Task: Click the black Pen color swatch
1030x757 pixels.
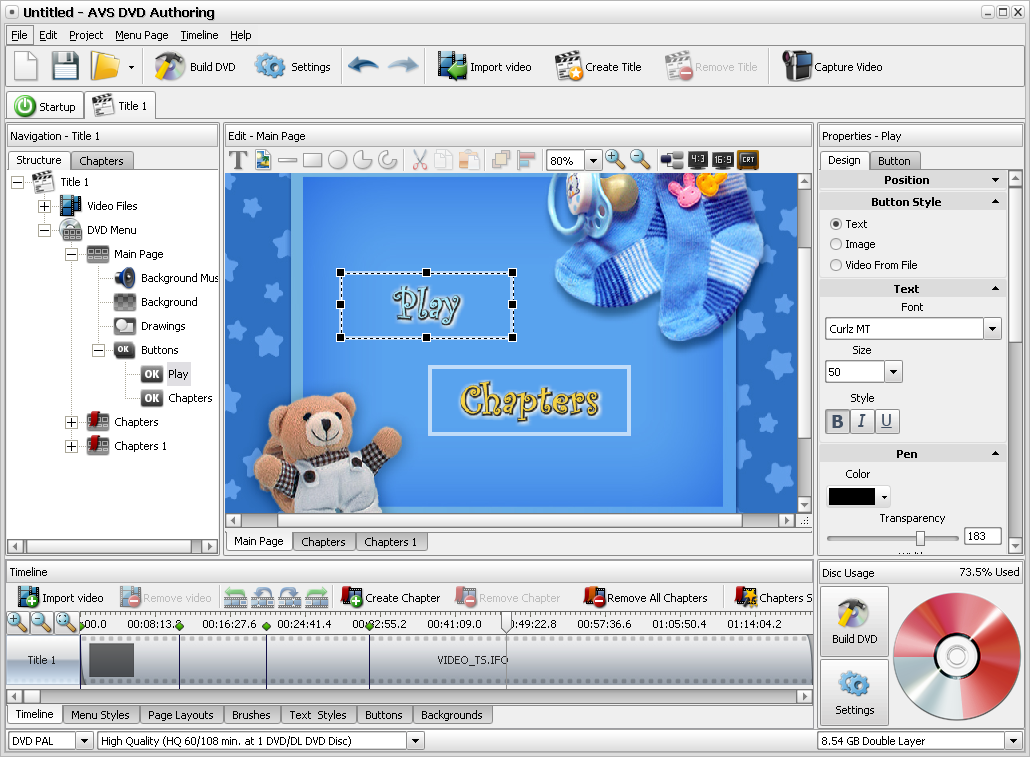Action: pyautogui.click(x=851, y=496)
